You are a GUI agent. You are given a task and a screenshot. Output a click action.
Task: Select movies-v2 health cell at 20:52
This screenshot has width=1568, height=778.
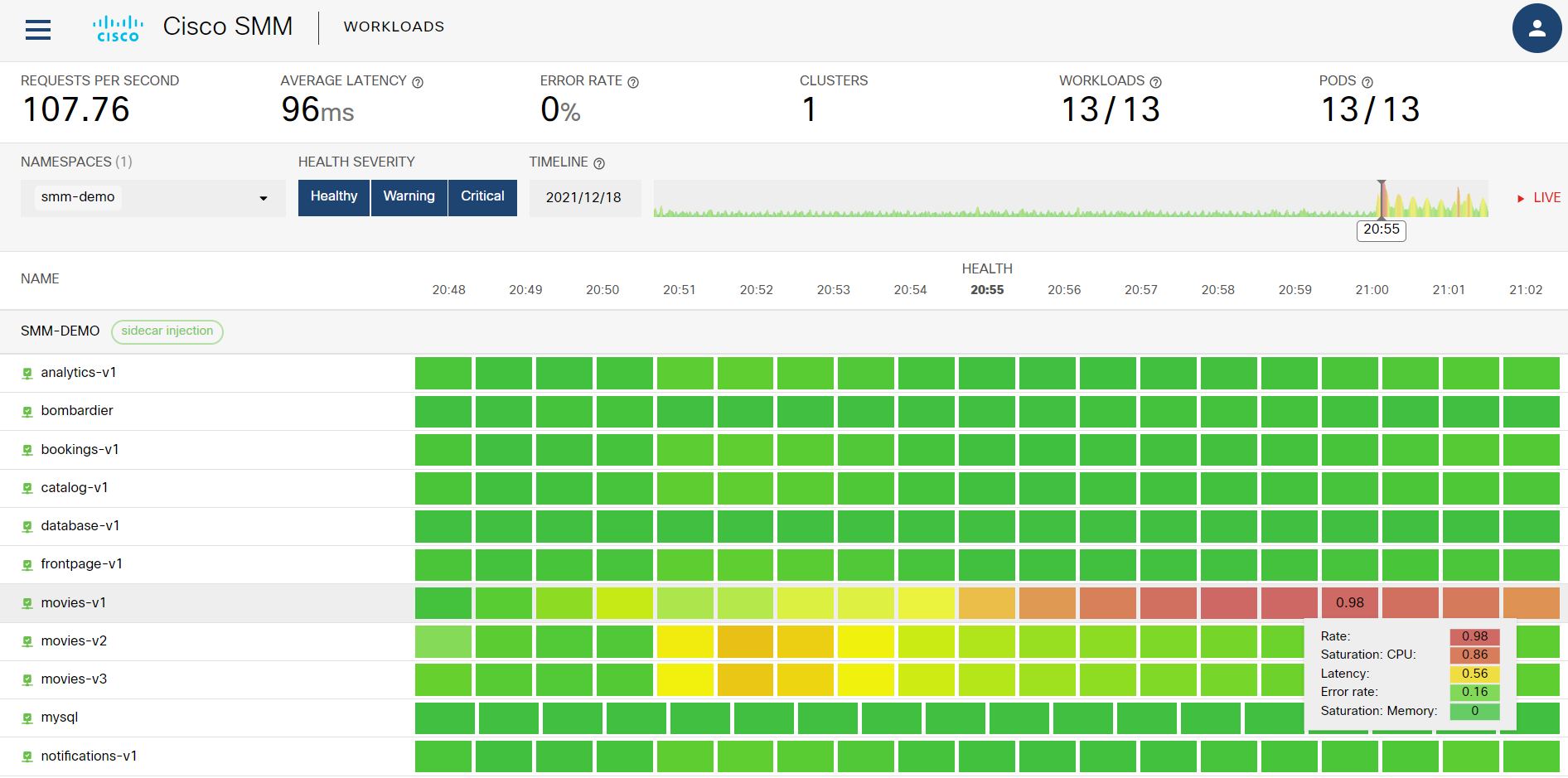(x=745, y=642)
